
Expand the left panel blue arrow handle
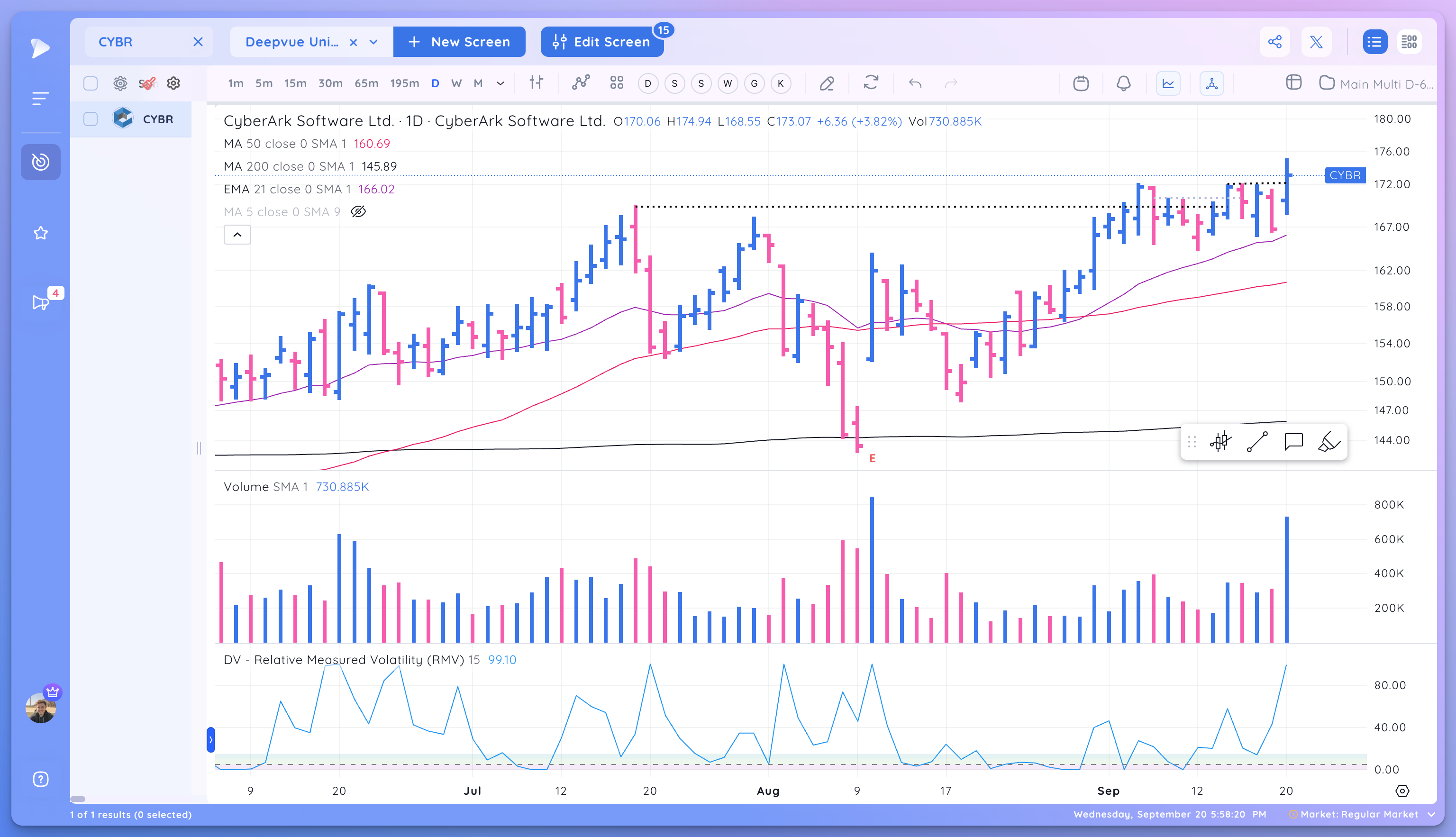coord(210,739)
